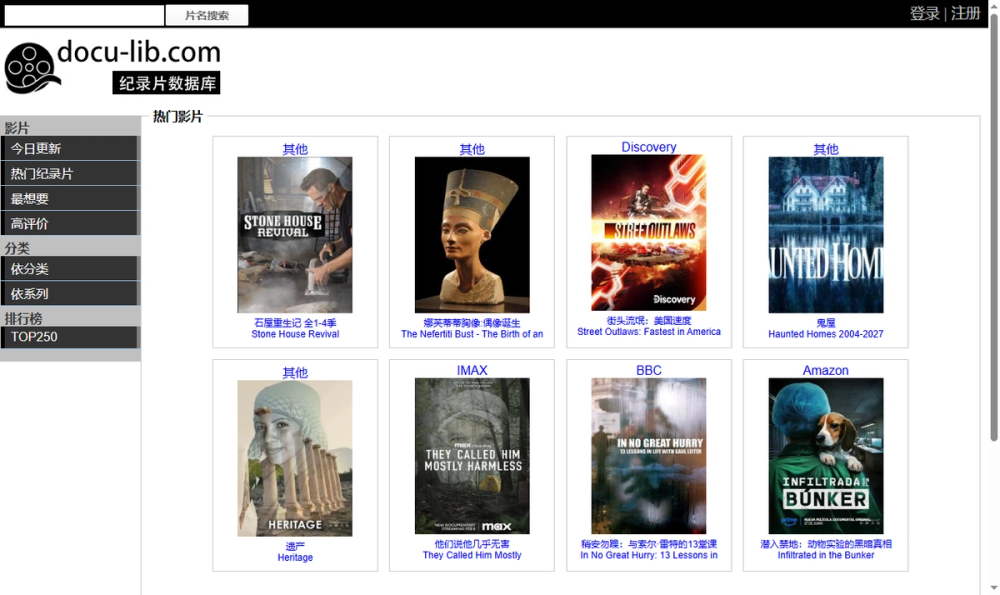Click the BBC category link

[649, 370]
